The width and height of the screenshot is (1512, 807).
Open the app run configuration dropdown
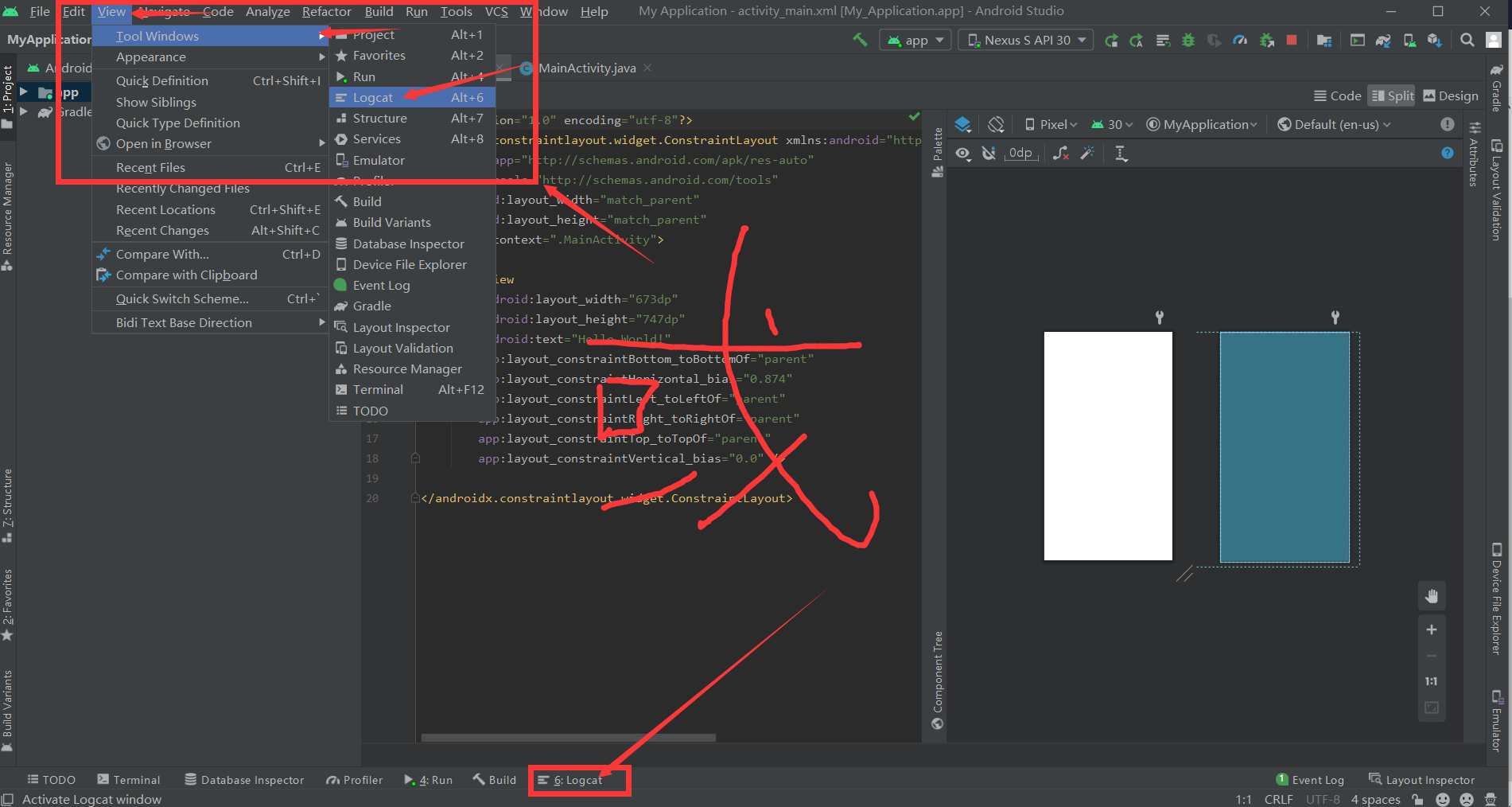coord(915,40)
